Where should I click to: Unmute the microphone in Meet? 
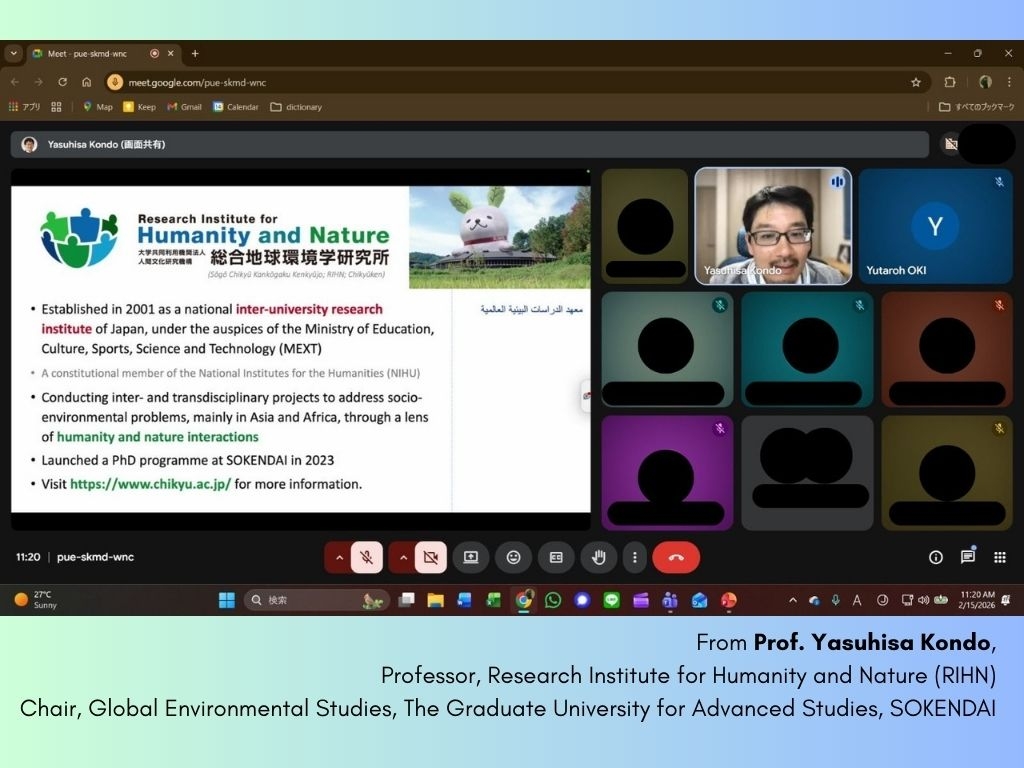[x=367, y=557]
